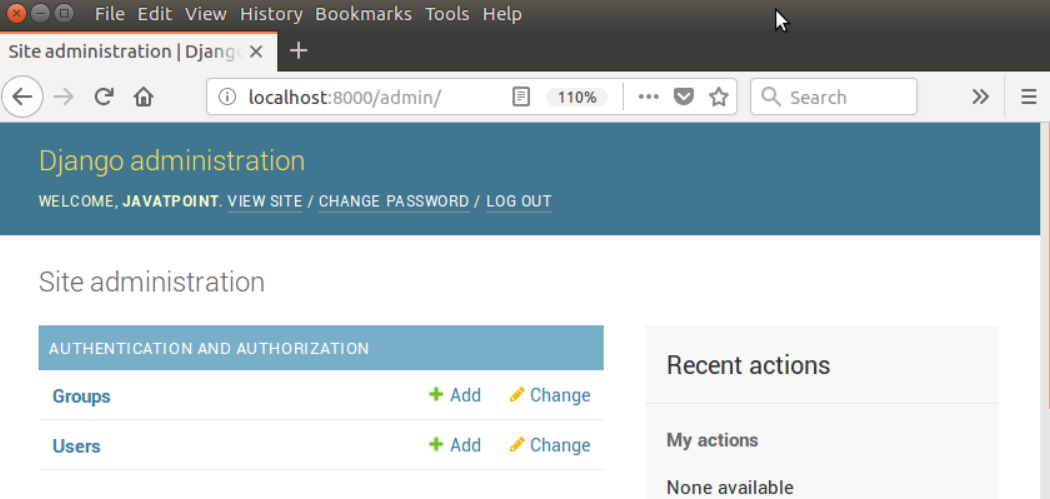
Task: Close the Site administration tab
Action: (x=255, y=52)
